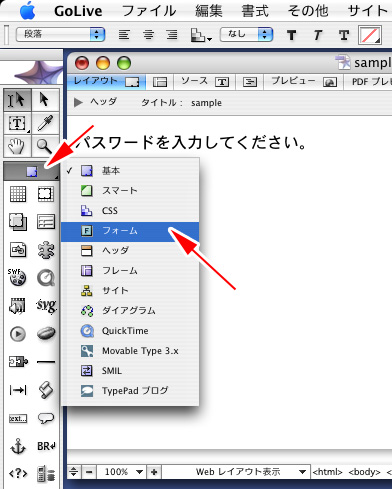Pick the horizontal spacer object icon
Viewport: 392px width, 489px height.
[x=18, y=390]
